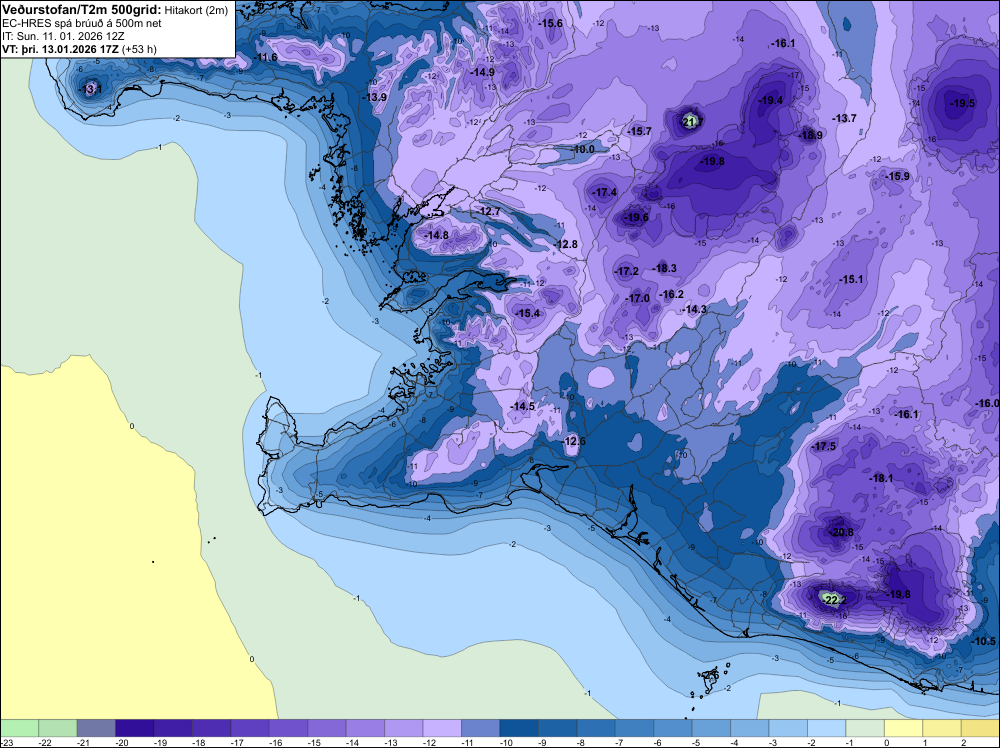Click the -22.2 temperature minimum label
Viewport: 1000px width, 748px height.
(x=834, y=600)
